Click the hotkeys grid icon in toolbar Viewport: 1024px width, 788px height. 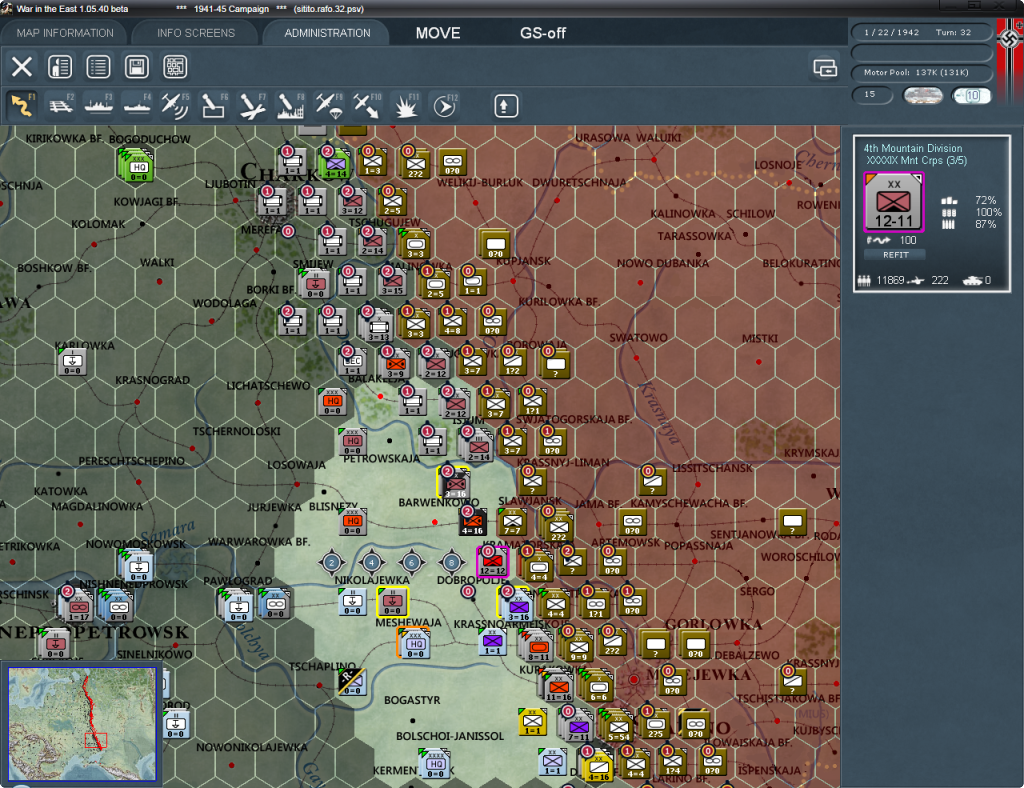(175, 67)
